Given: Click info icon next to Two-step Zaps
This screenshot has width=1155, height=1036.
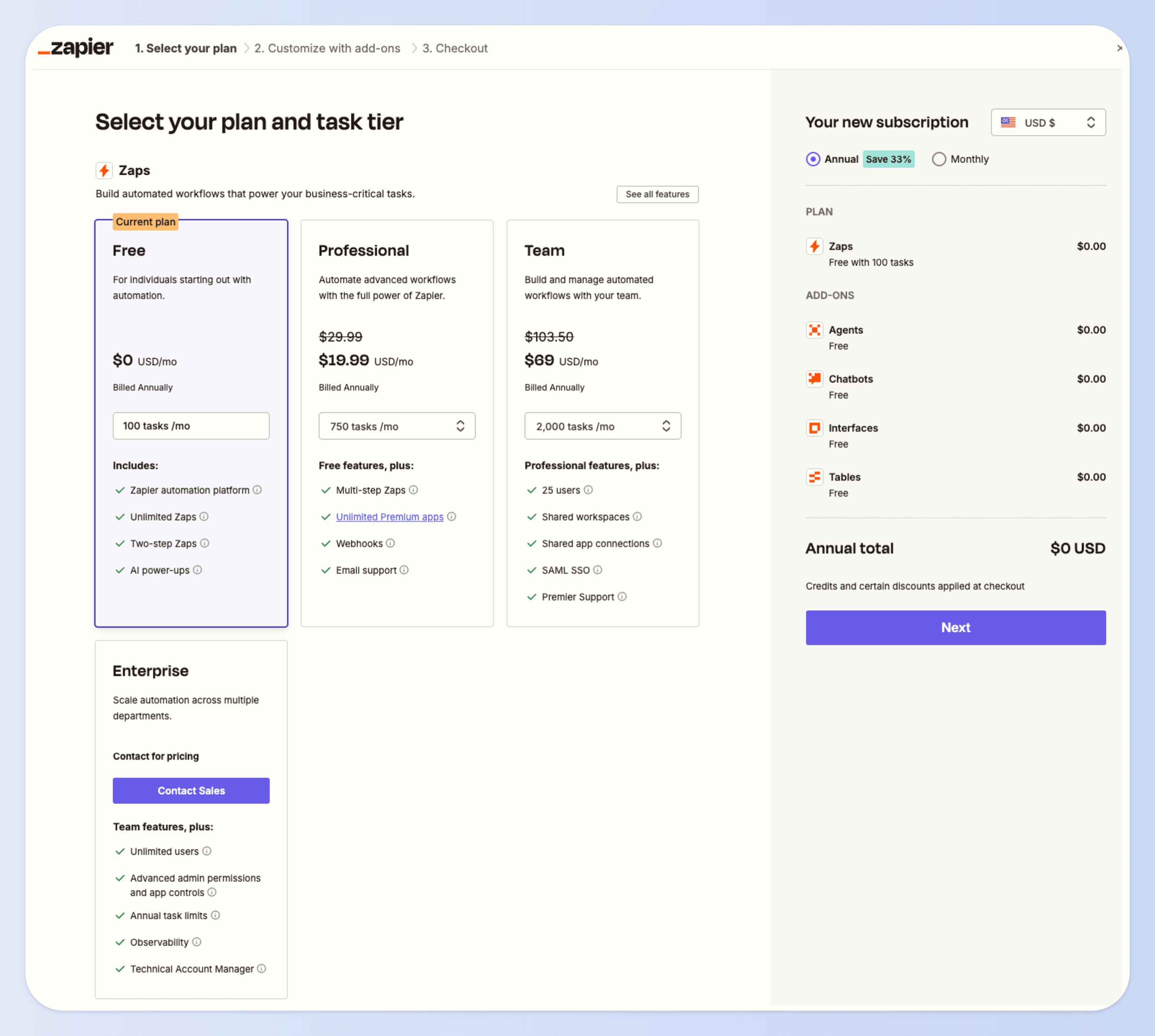Looking at the screenshot, I should click(x=205, y=543).
